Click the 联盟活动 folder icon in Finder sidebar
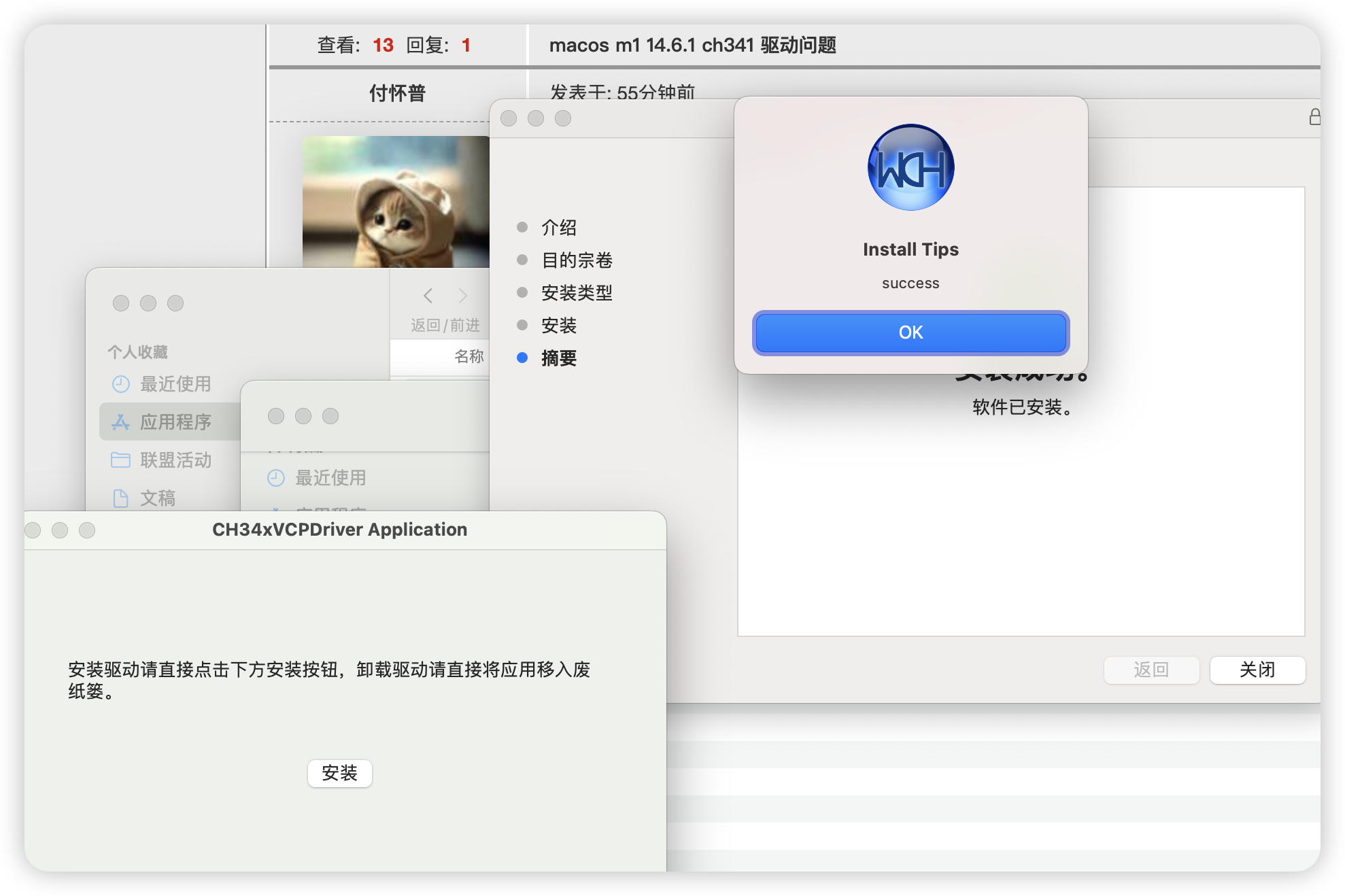 pyautogui.click(x=120, y=460)
